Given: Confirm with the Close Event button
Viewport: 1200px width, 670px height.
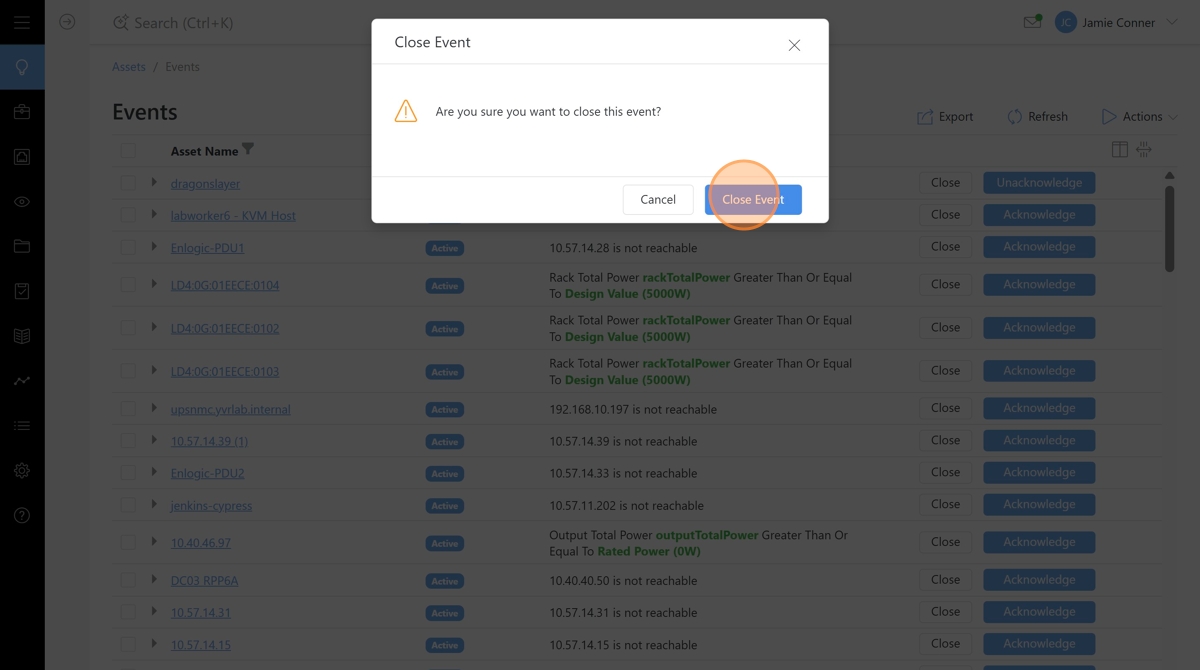Looking at the screenshot, I should [753, 199].
